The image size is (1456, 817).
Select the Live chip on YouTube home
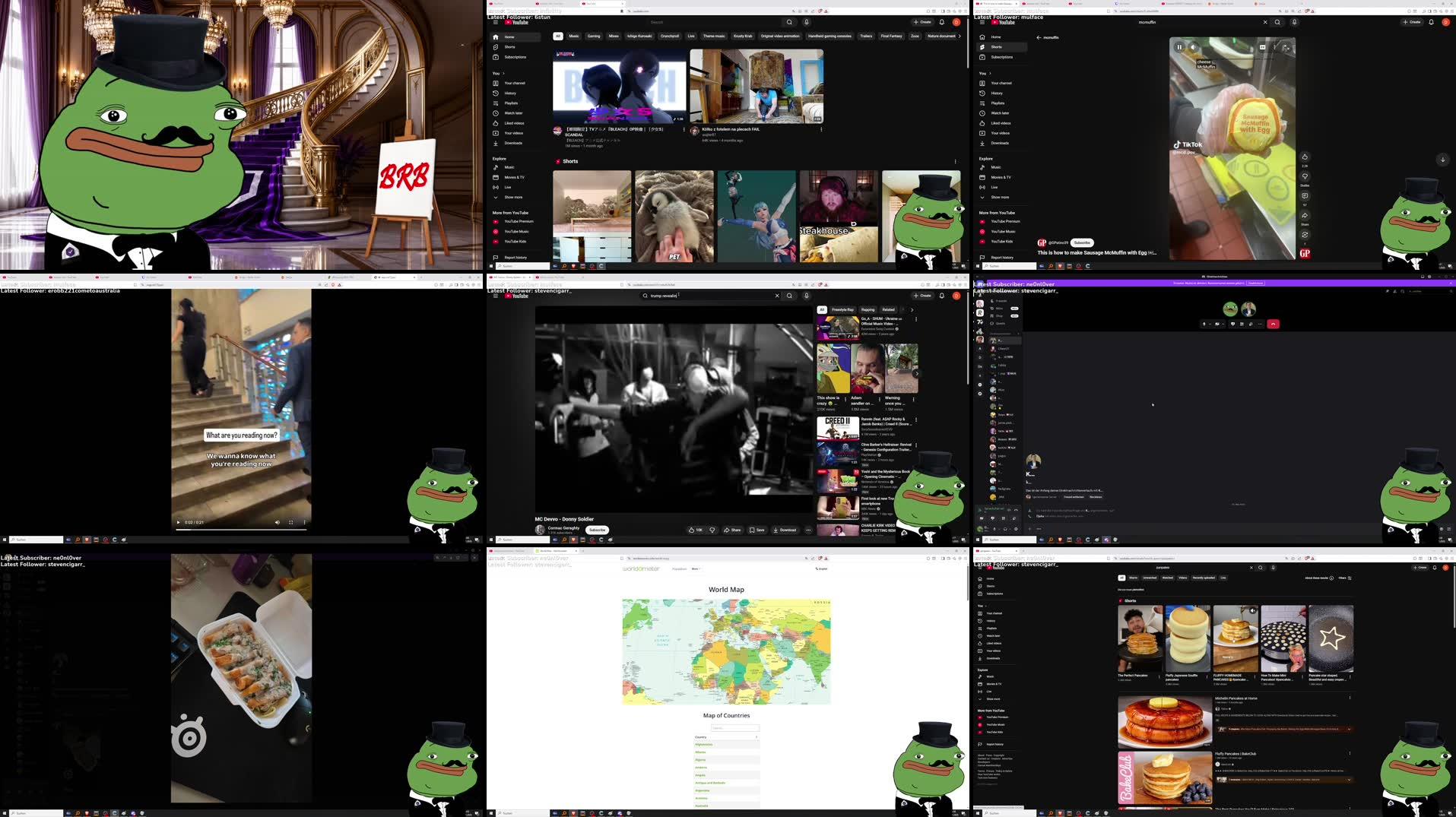click(x=690, y=36)
